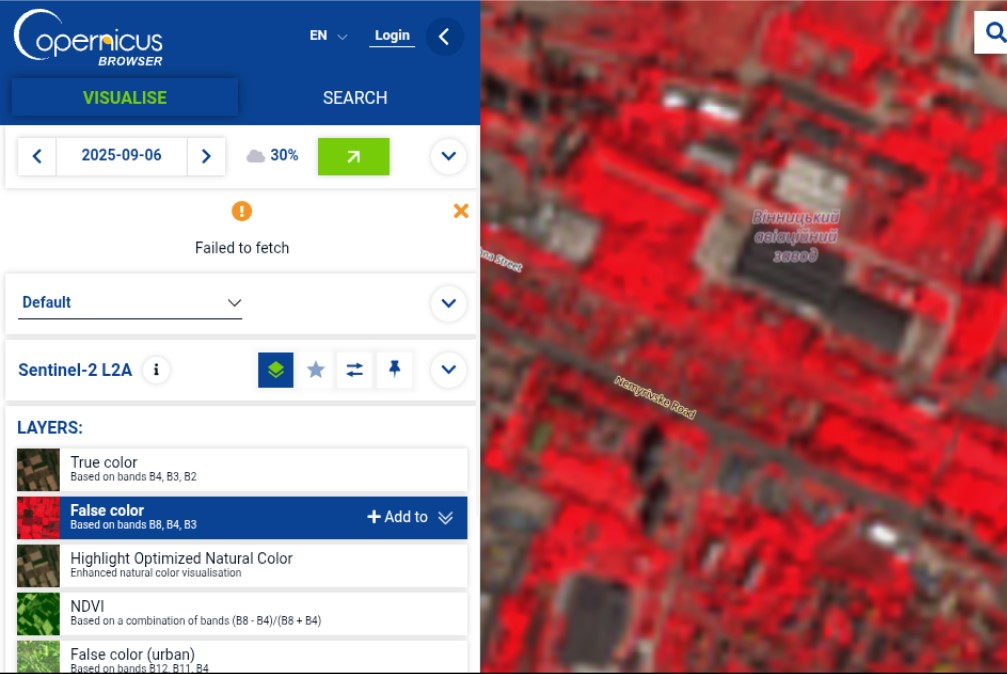Open the Default theme dropdown
Viewport: 1007px width, 674px height.
point(131,303)
